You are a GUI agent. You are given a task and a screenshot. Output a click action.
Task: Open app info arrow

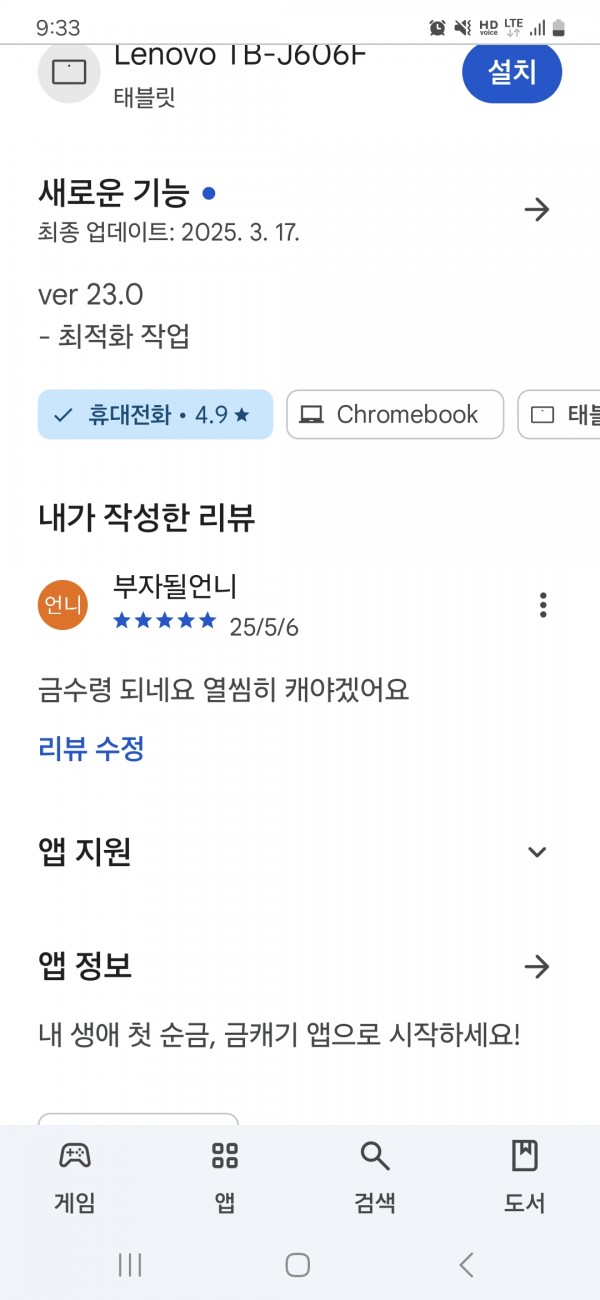537,966
